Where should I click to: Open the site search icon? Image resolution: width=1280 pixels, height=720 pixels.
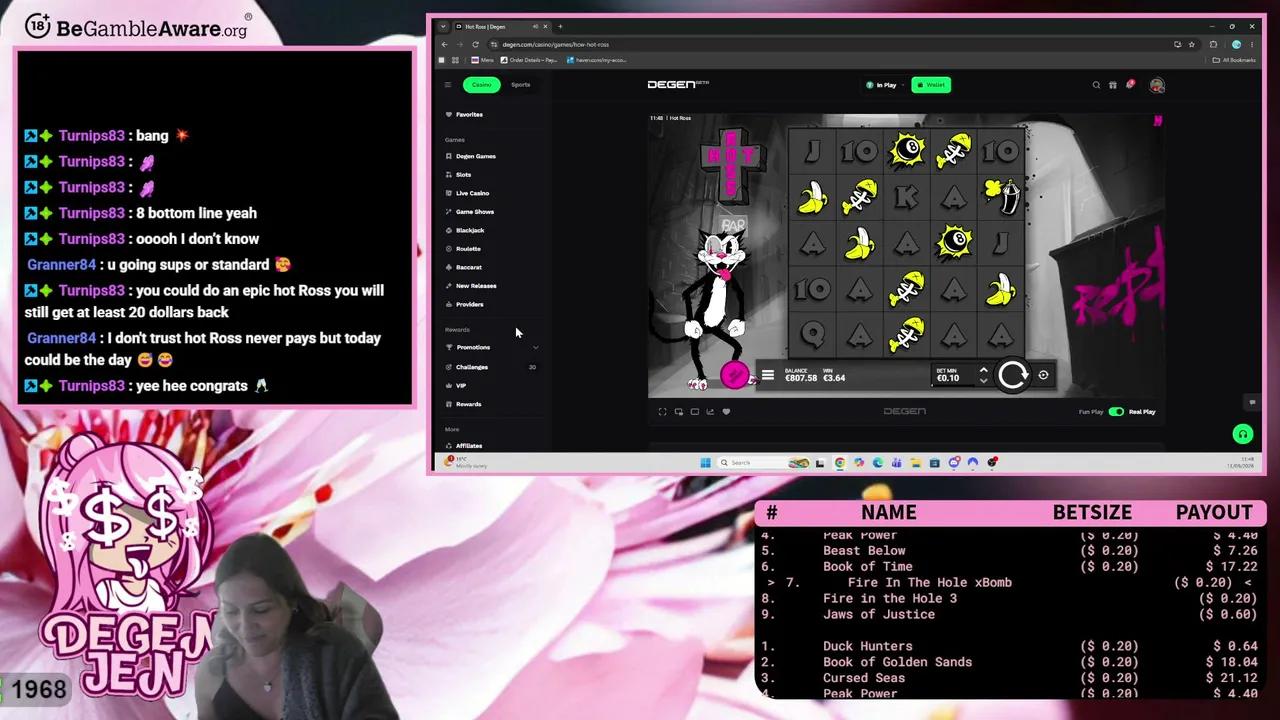tap(1096, 85)
